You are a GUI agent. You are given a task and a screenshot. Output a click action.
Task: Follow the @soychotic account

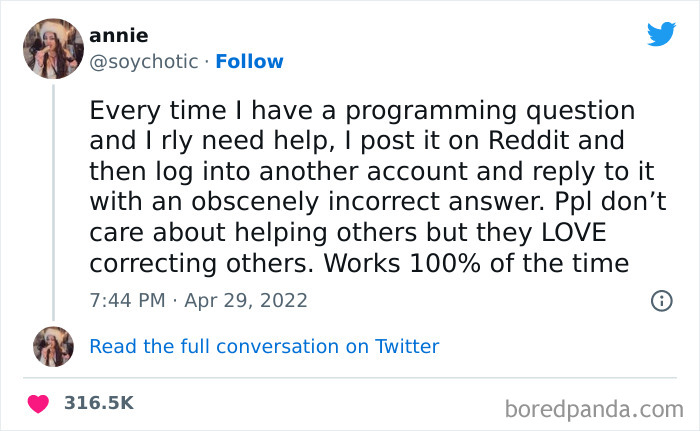tap(251, 61)
